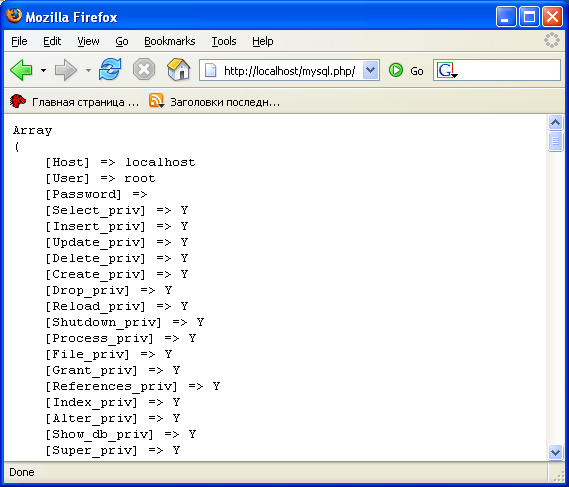569x487 pixels.
Task: Click the RSS feed icon on bookmarks toolbar
Action: 156,101
